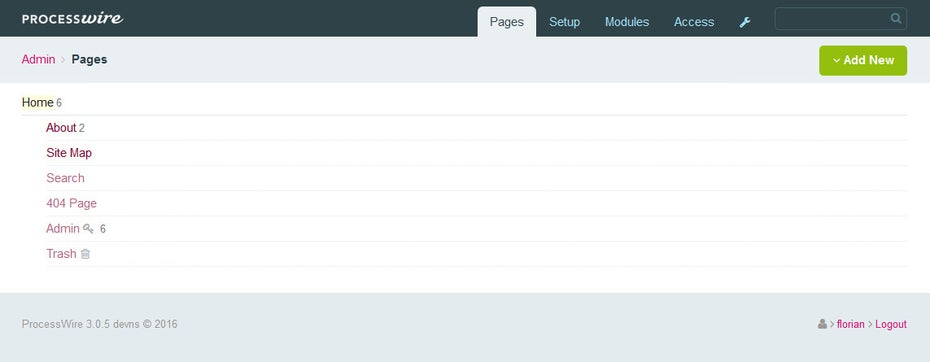Open the Access tab

[694, 22]
